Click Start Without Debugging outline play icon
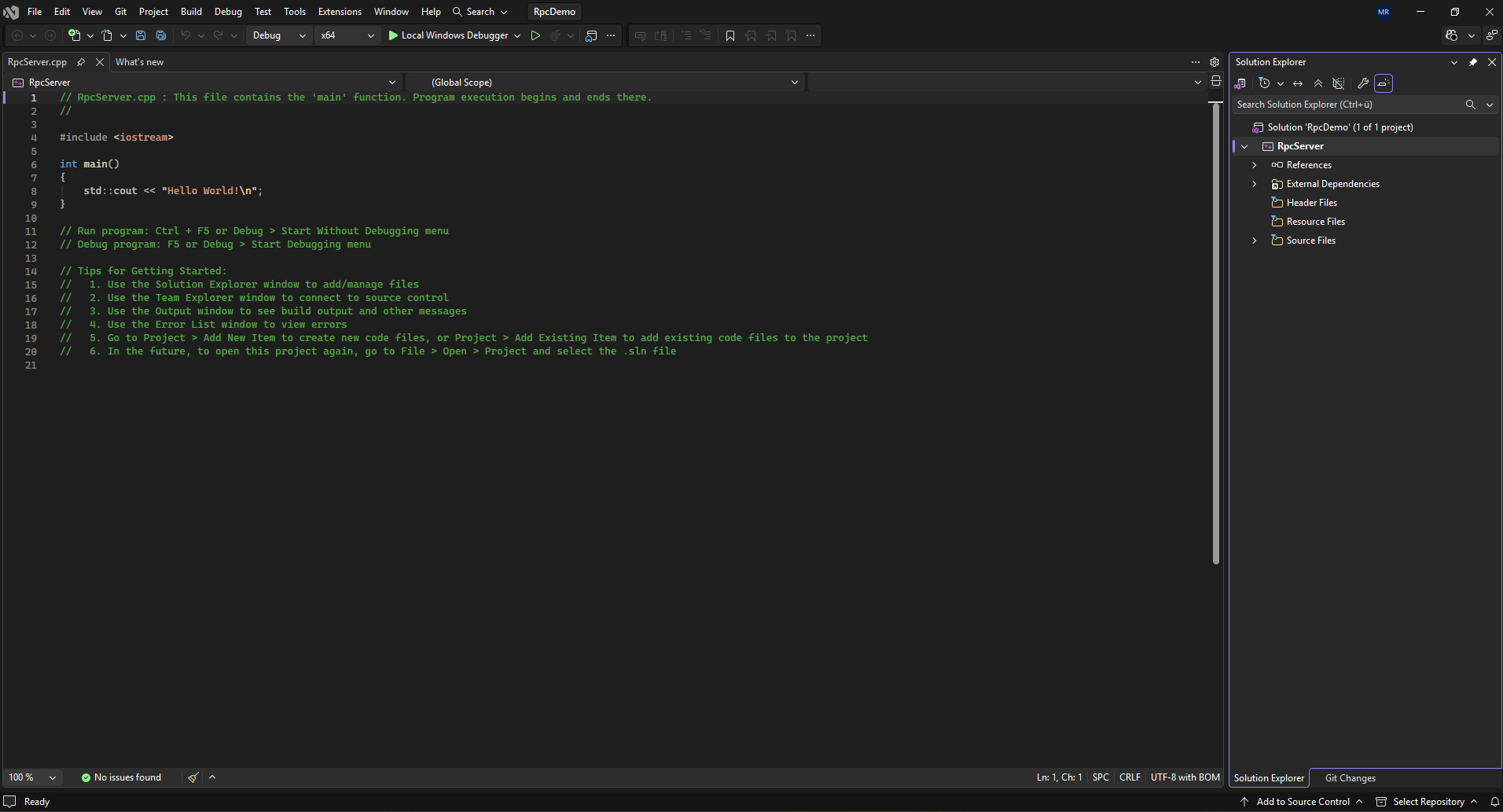 point(535,35)
